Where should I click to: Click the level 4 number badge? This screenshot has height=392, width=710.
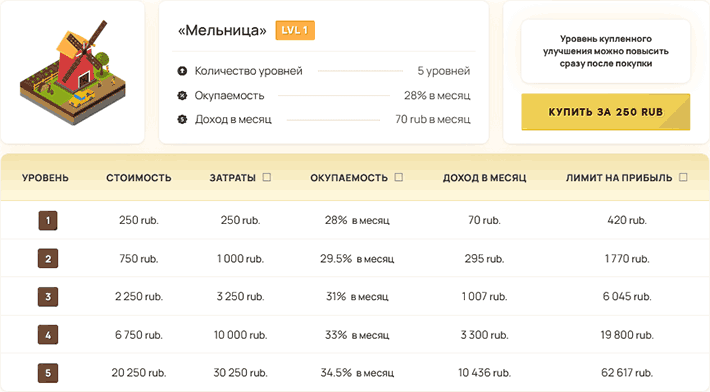(48, 335)
